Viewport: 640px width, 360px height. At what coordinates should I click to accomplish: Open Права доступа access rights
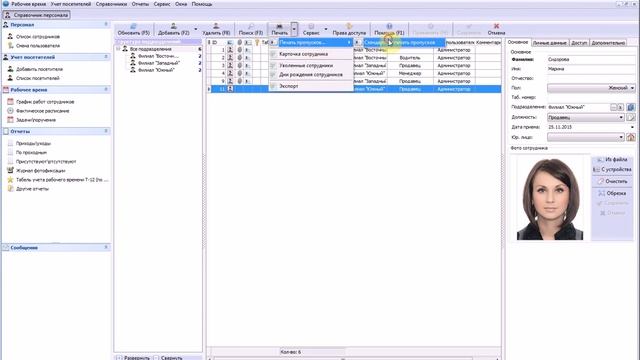349,29
